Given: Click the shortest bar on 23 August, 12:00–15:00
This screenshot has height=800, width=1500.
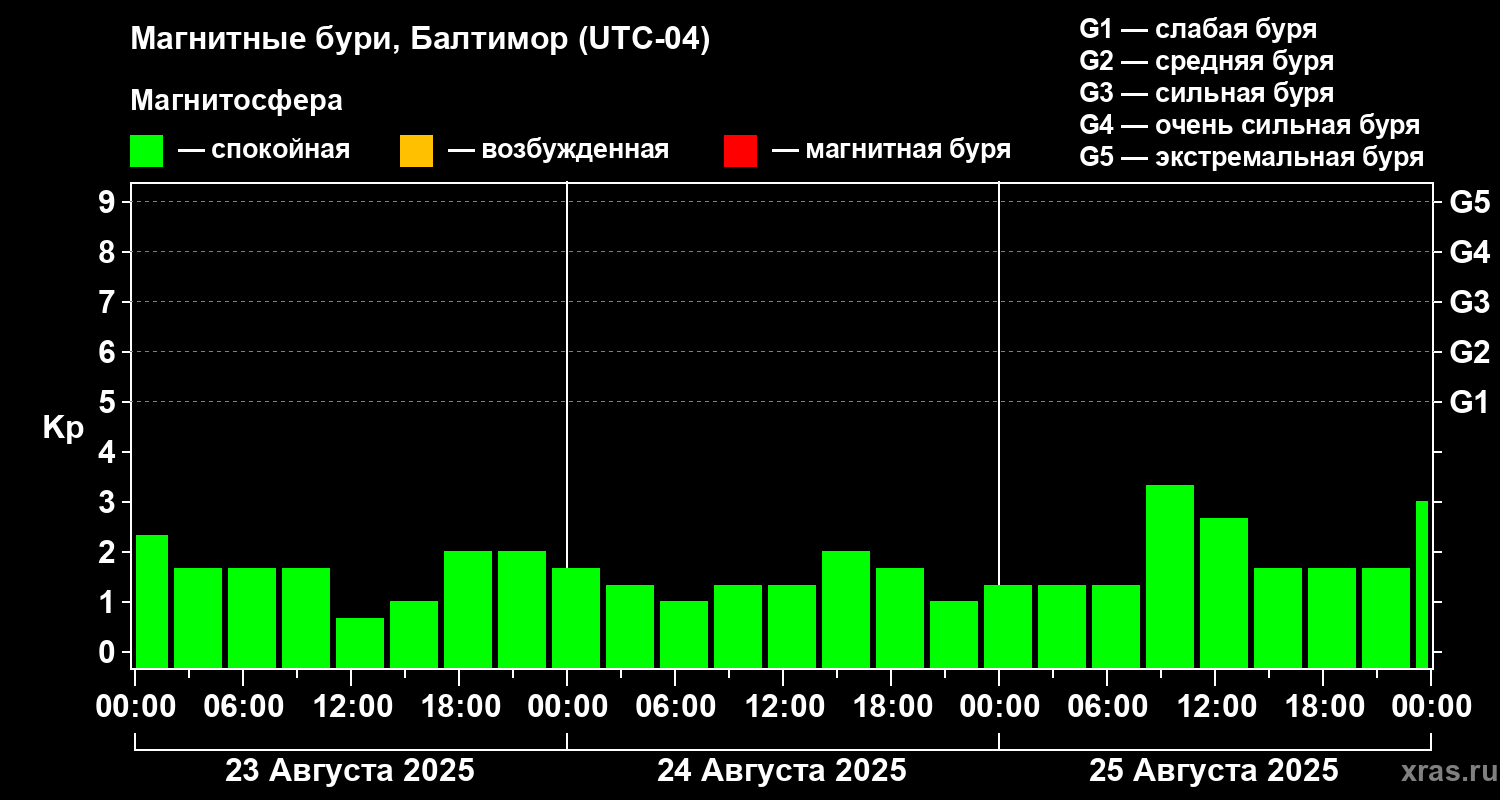Looking at the screenshot, I should [360, 643].
